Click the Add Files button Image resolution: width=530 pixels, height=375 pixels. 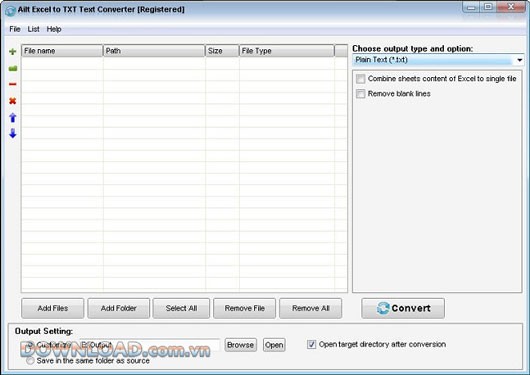coord(52,308)
